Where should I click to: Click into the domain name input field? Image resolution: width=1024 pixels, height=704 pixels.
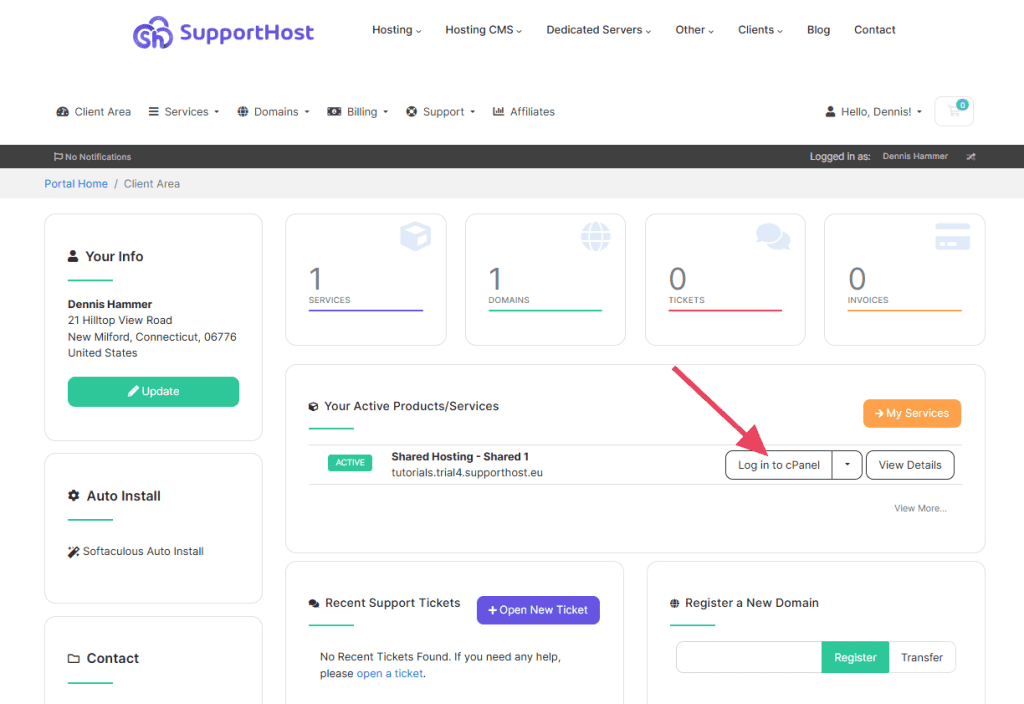click(x=749, y=658)
